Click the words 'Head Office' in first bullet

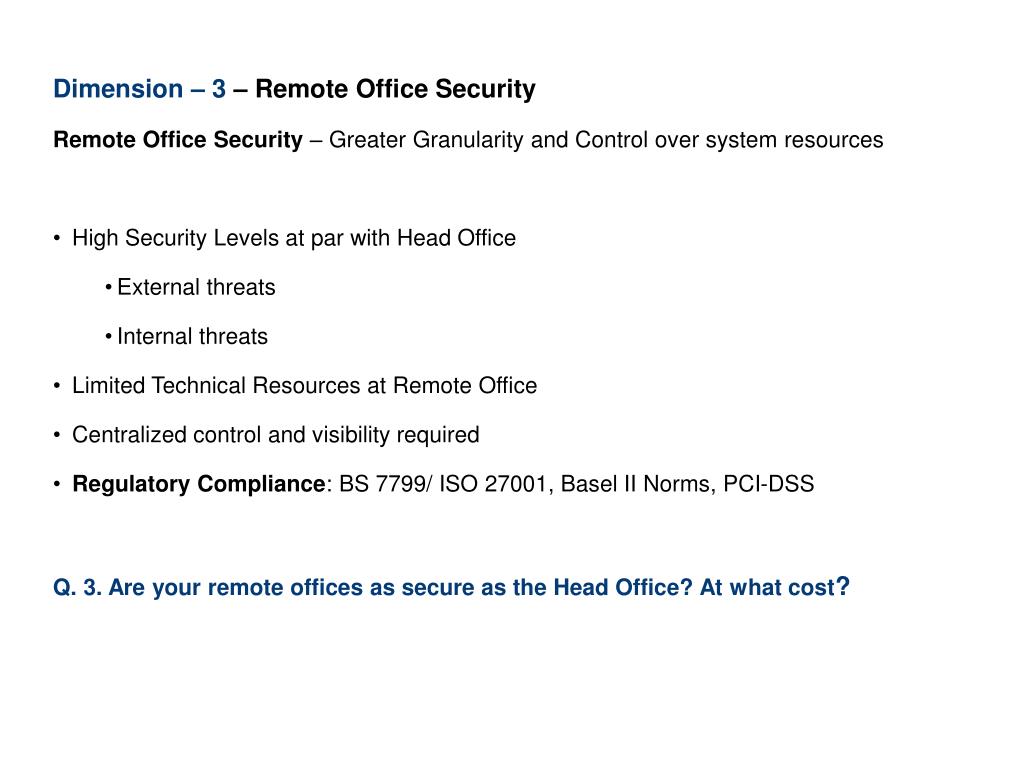(x=456, y=238)
